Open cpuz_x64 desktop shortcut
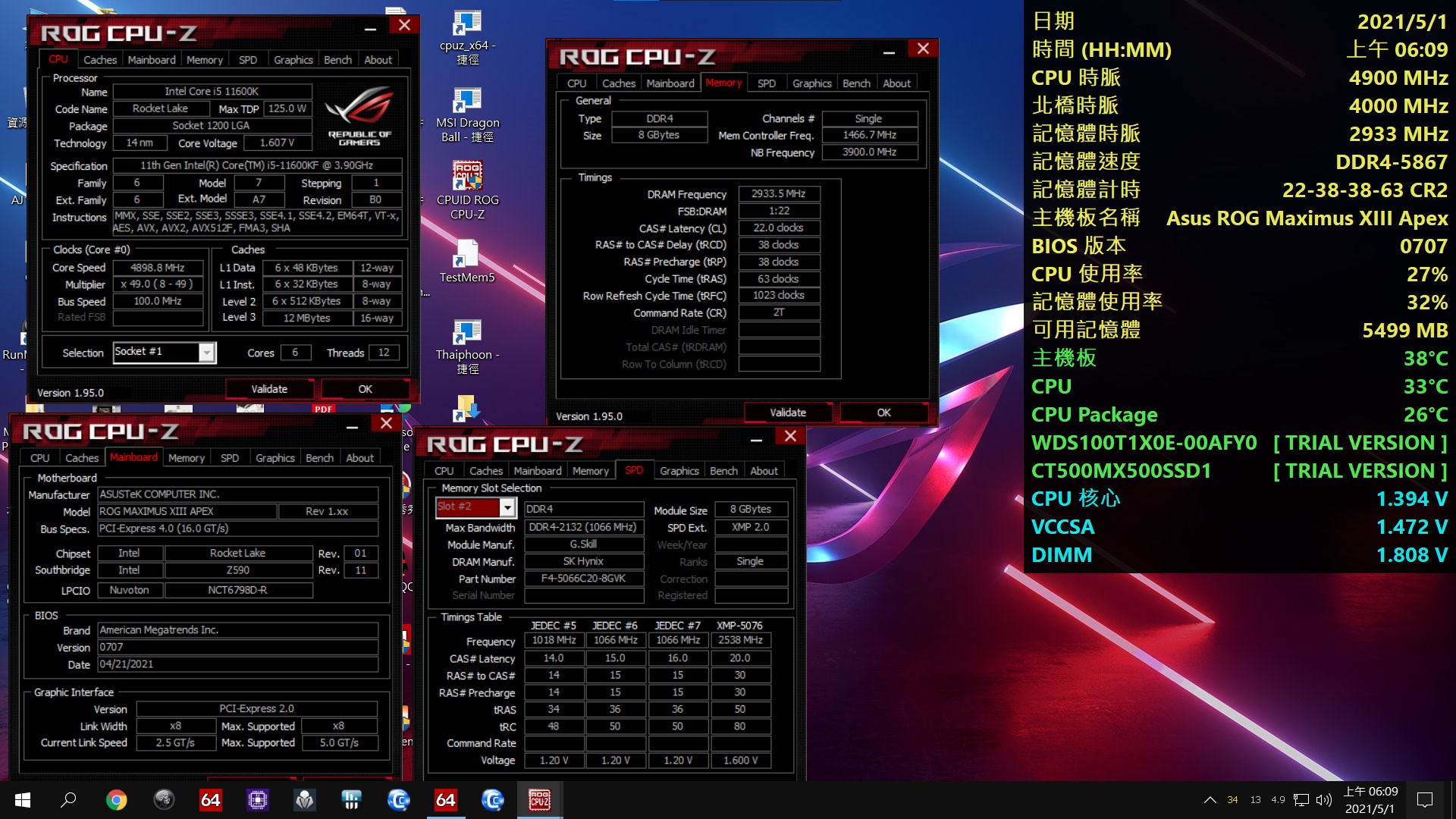The image size is (1456, 819). click(467, 38)
